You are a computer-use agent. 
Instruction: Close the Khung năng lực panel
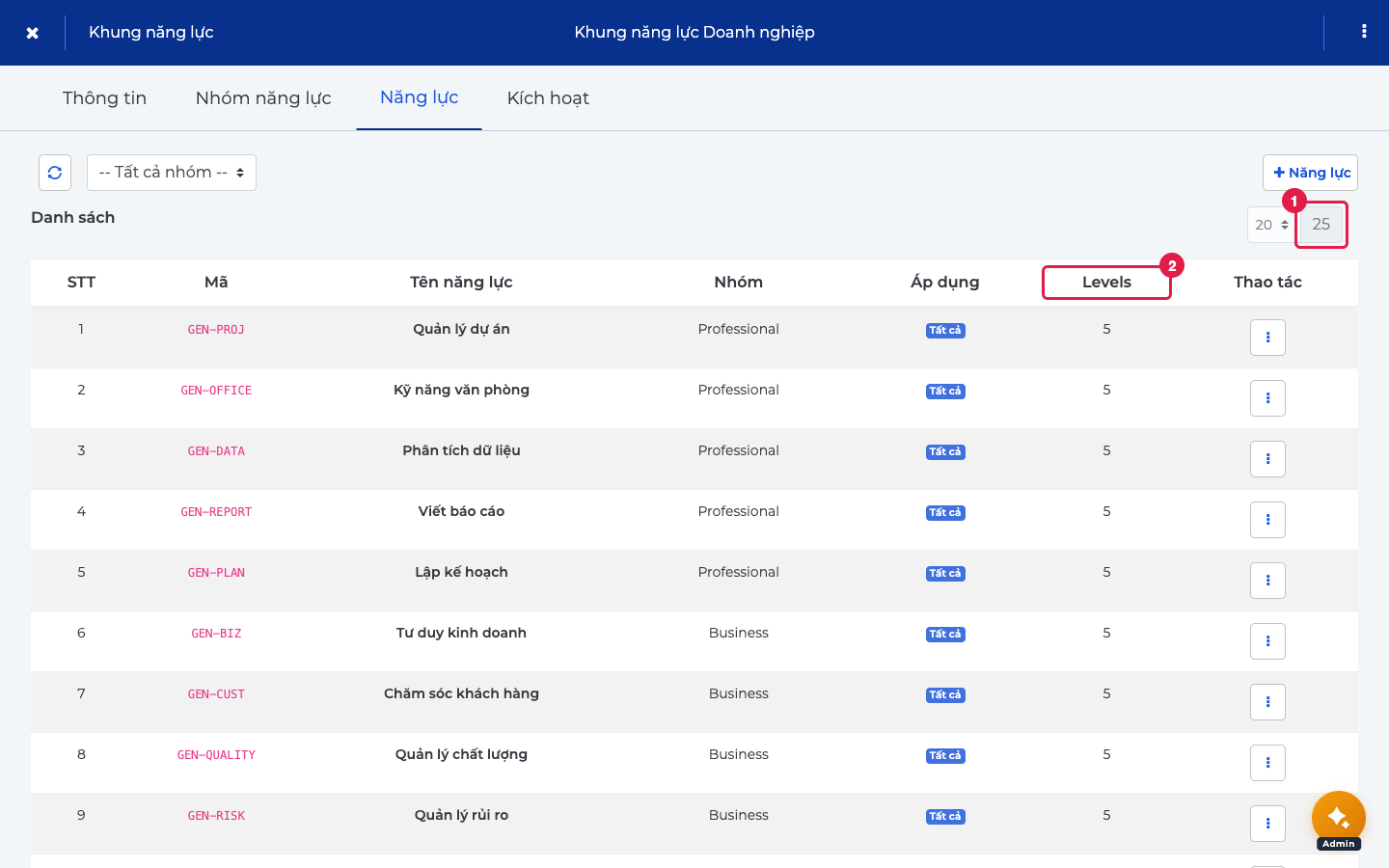(33, 33)
